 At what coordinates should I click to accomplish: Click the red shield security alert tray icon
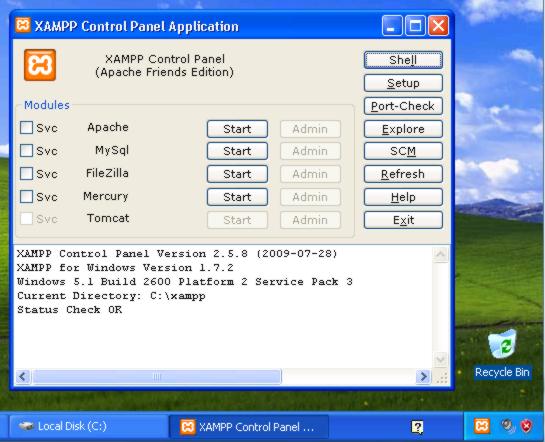(x=526, y=426)
